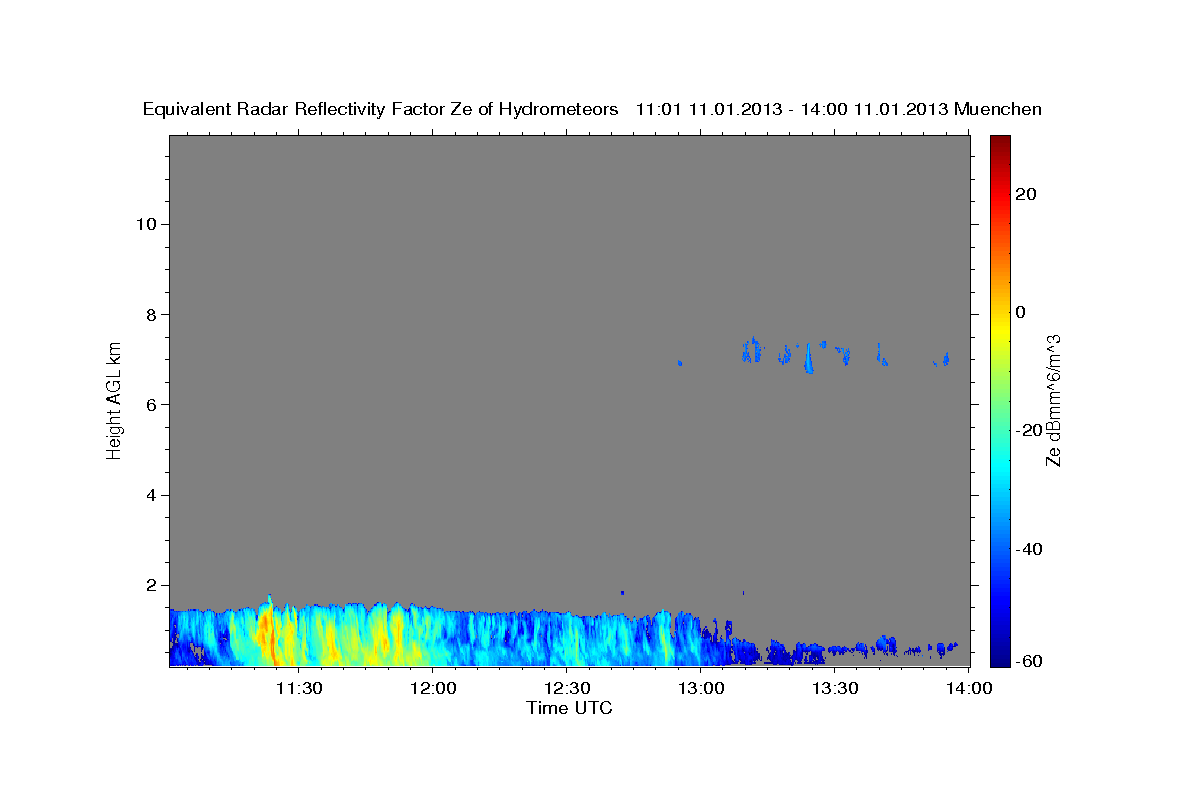Click the "Muenchen" location label in the title
The height and width of the screenshot is (800, 1200).
point(998,109)
